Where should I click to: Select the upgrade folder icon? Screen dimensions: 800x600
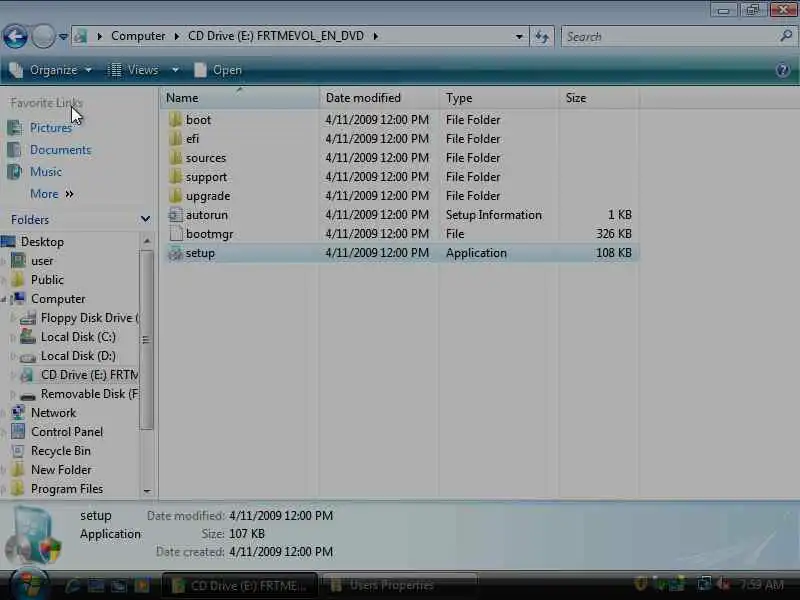176,195
